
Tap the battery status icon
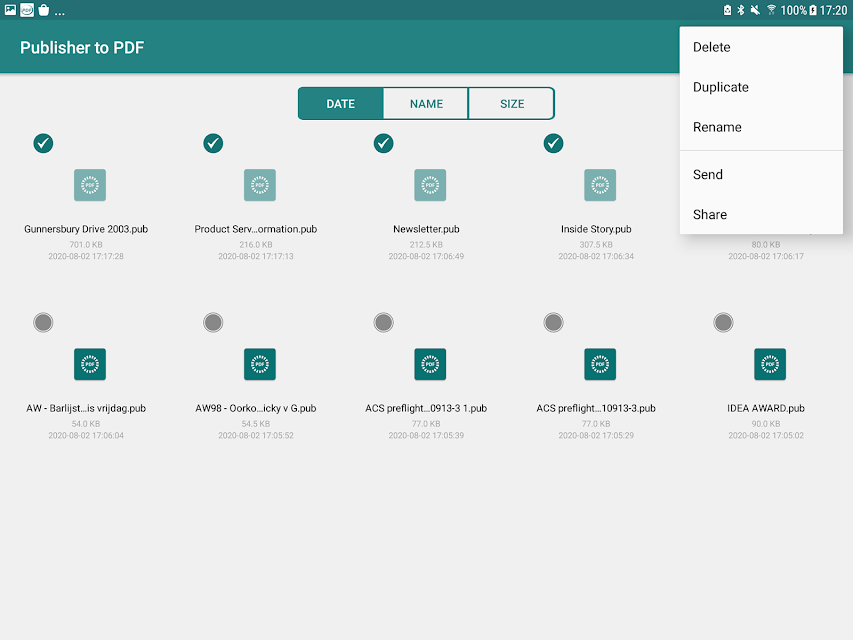coord(813,10)
